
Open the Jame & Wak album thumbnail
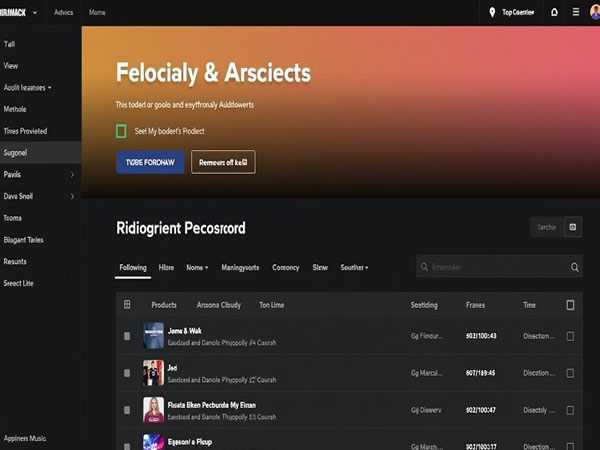(153, 335)
